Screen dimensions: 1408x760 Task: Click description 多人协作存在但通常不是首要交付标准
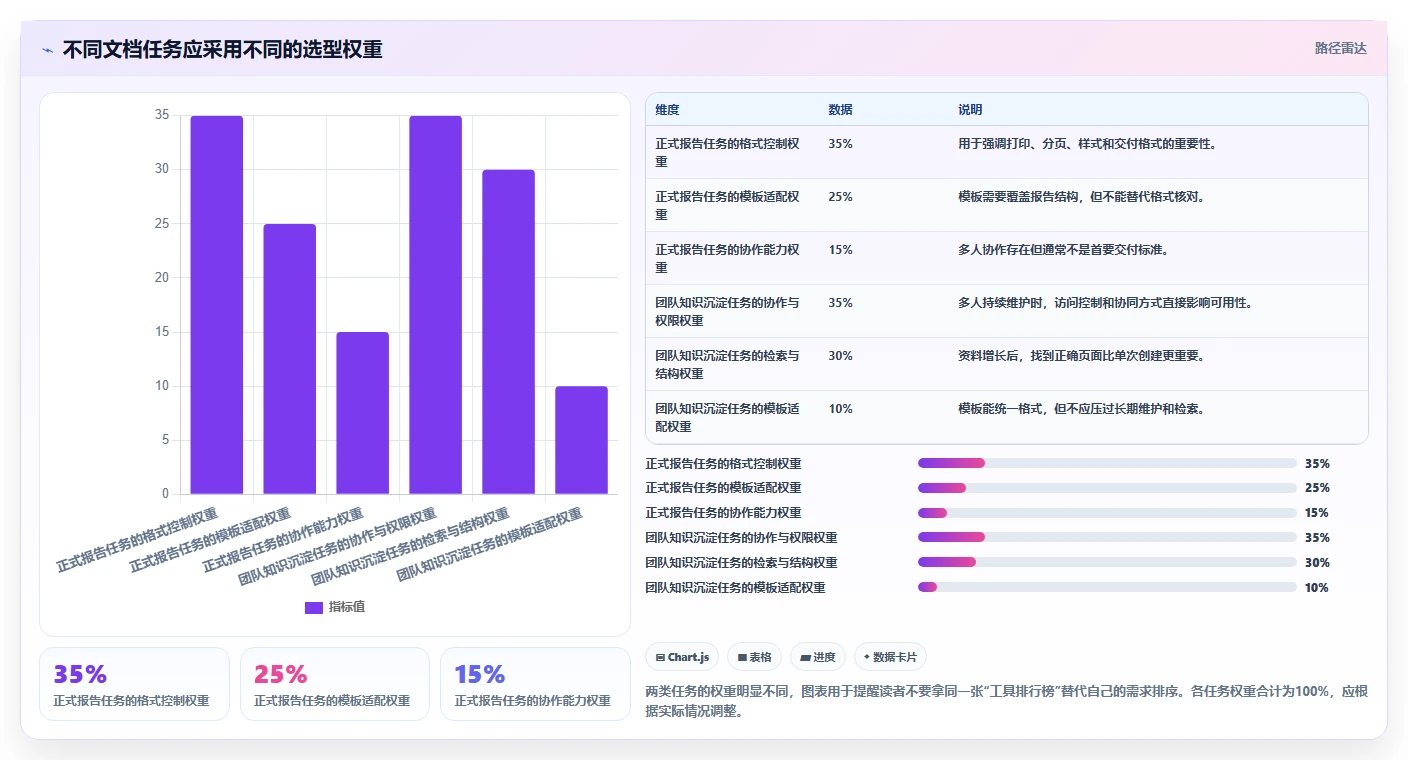(1064, 249)
